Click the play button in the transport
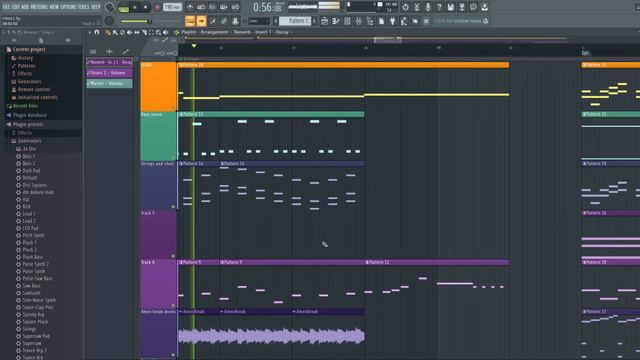The width and height of the screenshot is (640, 360). tap(135, 7)
